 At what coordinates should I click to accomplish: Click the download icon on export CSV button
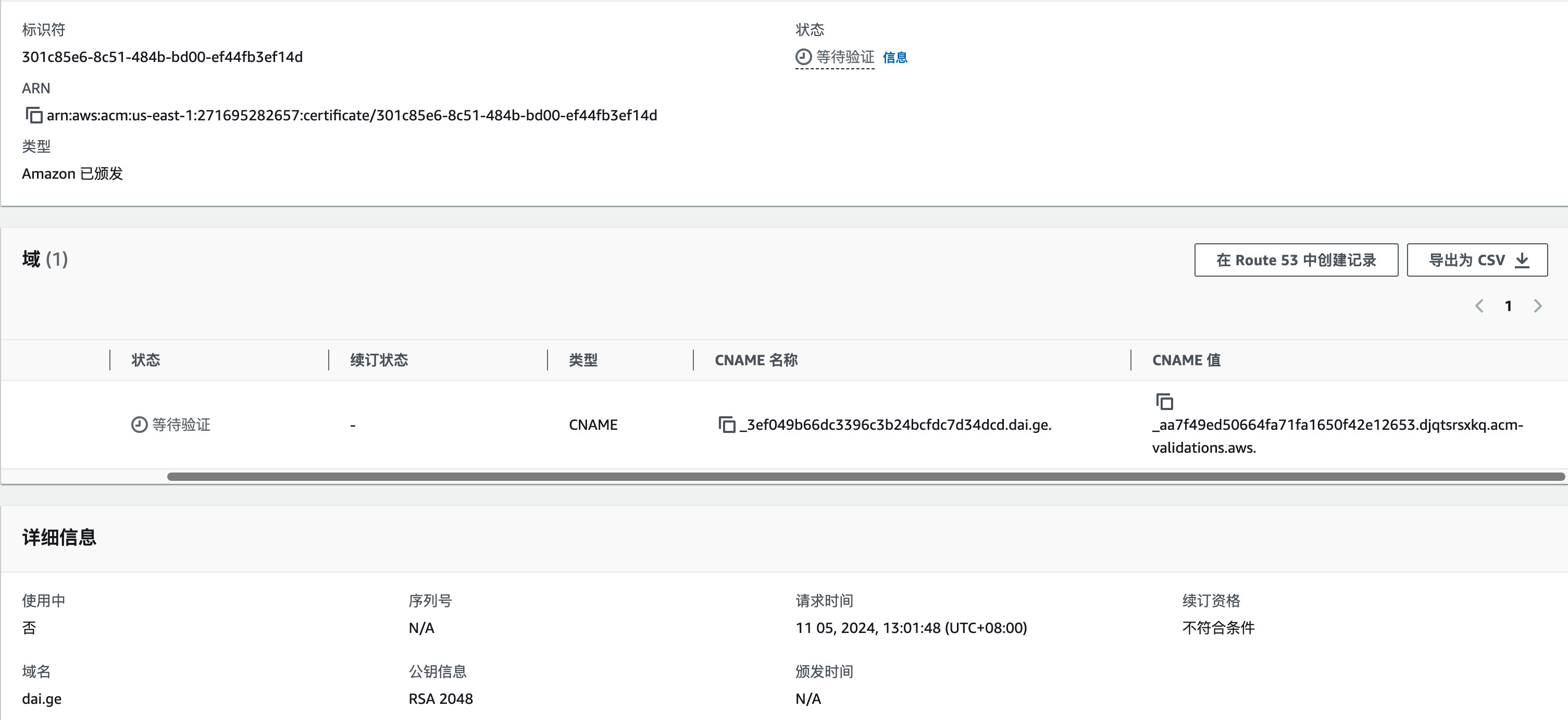[x=1522, y=260]
